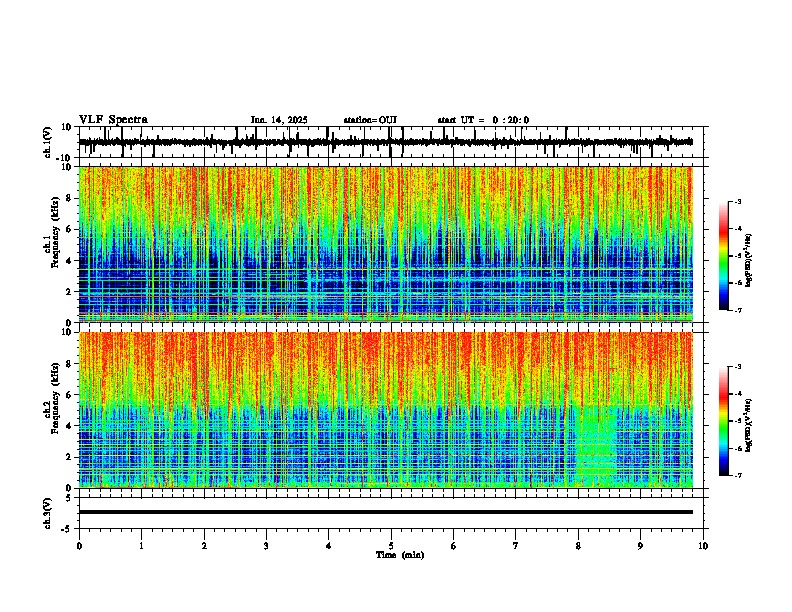
Task: Click the date text "Jan. 14, 2025"
Action: (279, 120)
